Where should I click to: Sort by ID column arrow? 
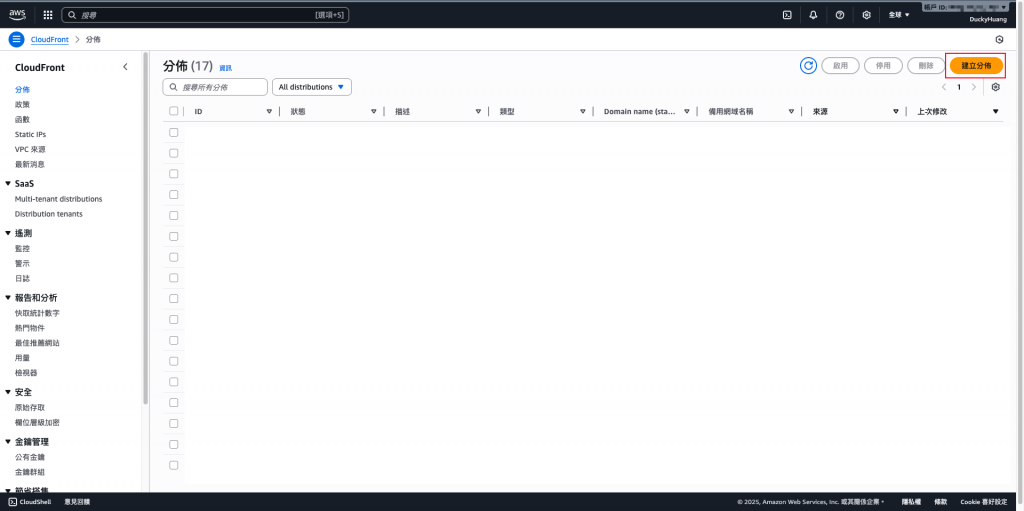(269, 112)
